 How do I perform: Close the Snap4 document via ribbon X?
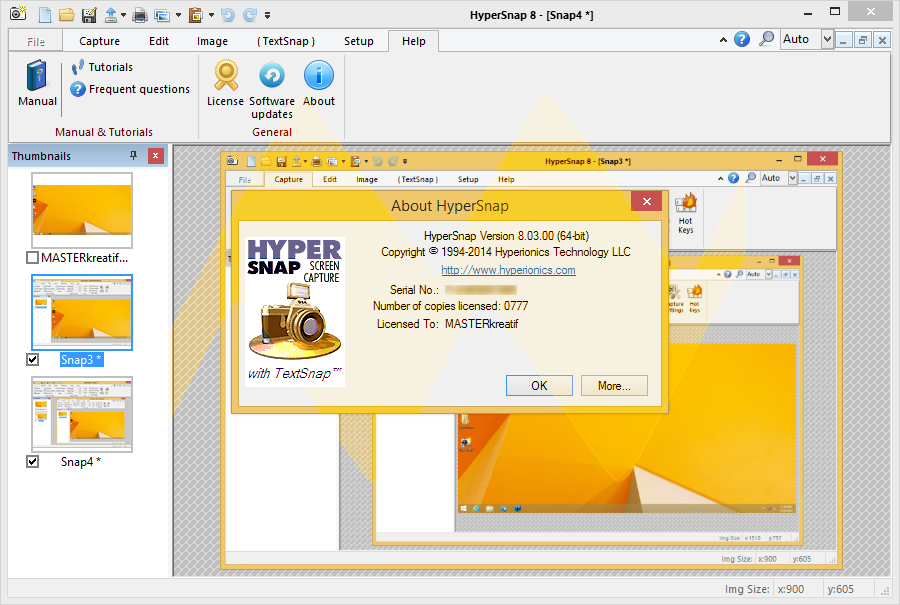[882, 40]
